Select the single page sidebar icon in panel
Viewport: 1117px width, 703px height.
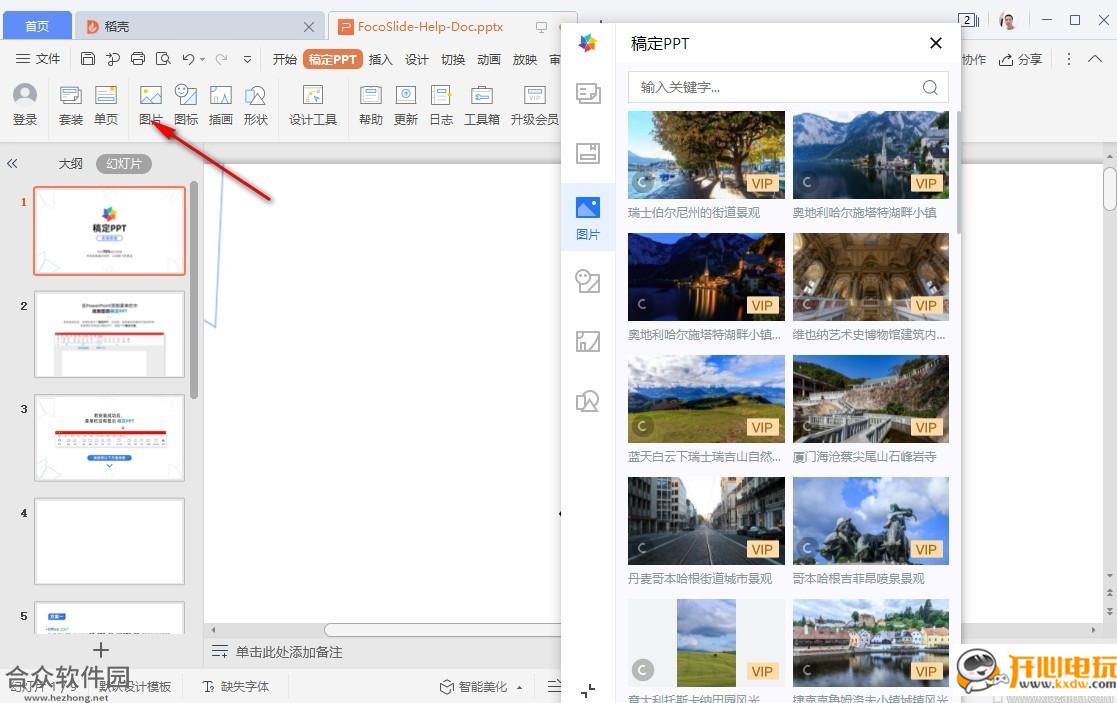588,153
